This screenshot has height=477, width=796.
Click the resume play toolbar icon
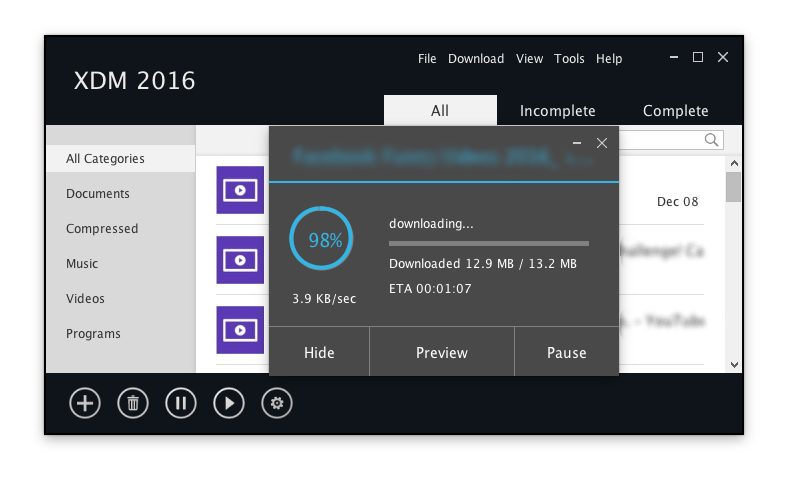coord(228,403)
